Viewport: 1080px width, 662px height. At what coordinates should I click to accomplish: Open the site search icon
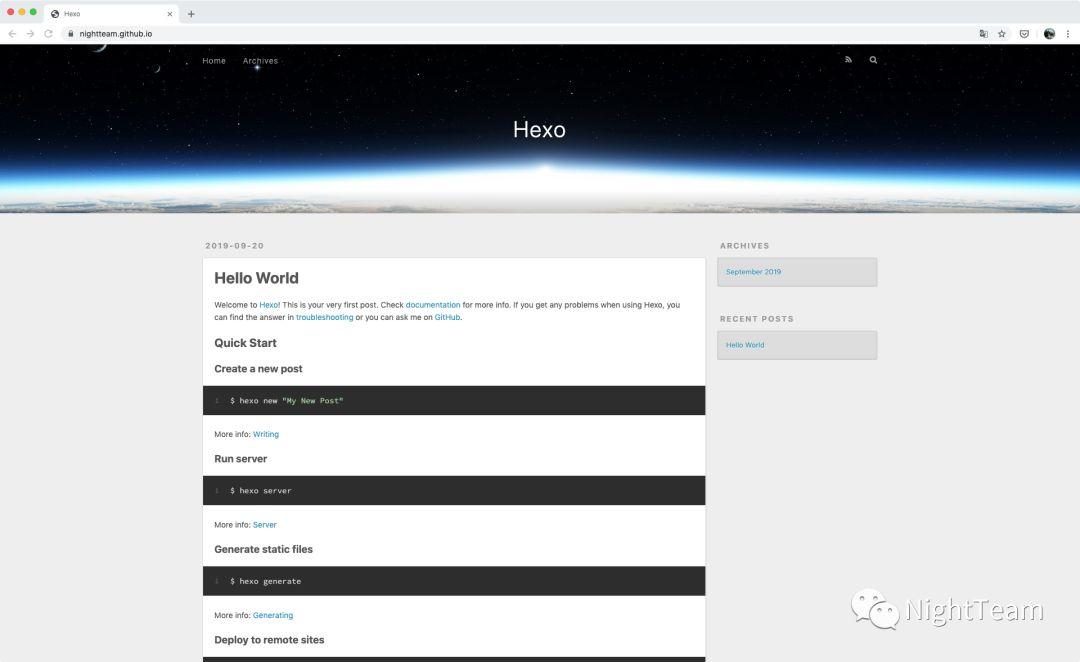(873, 60)
